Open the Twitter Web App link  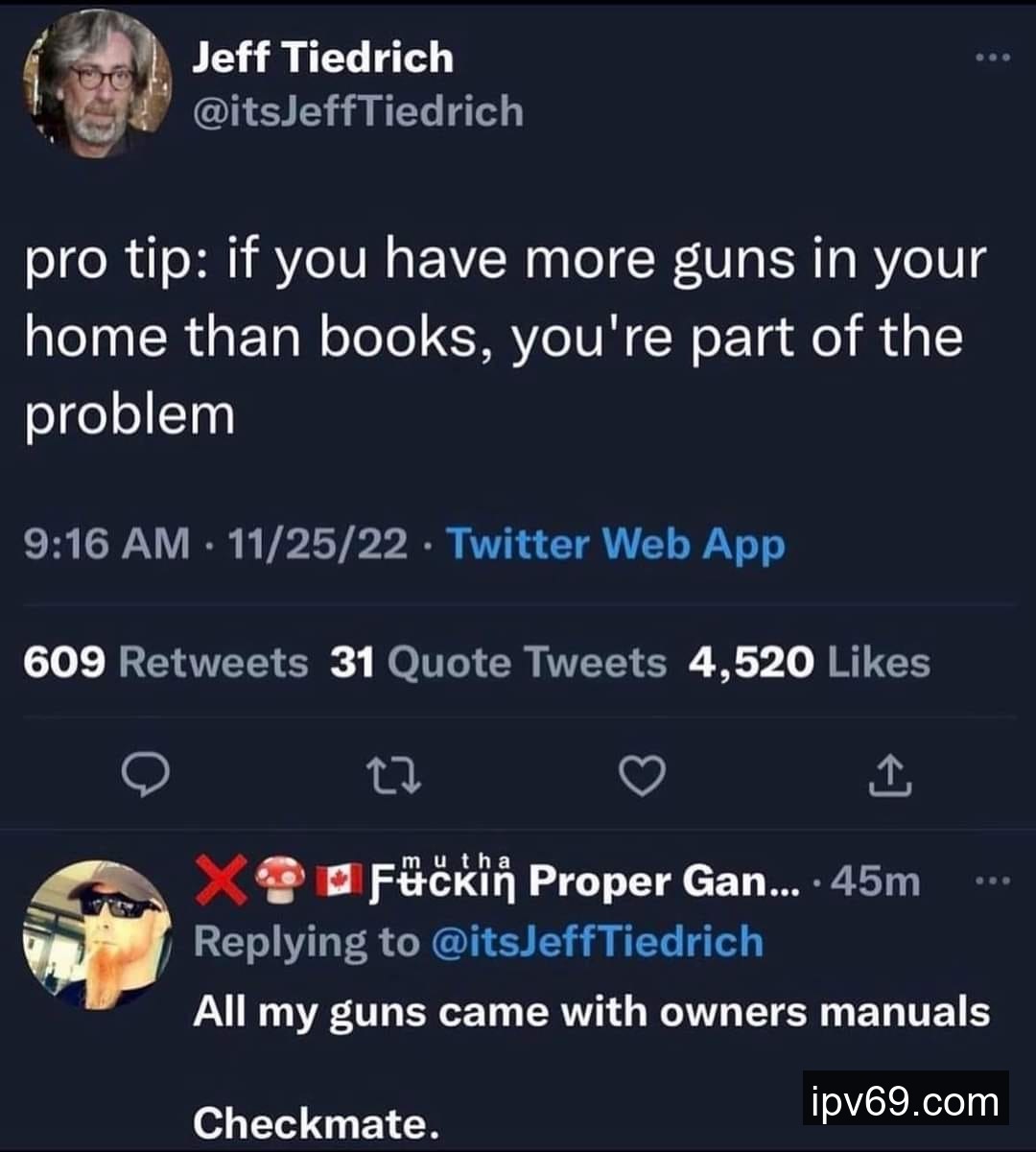tap(616, 545)
